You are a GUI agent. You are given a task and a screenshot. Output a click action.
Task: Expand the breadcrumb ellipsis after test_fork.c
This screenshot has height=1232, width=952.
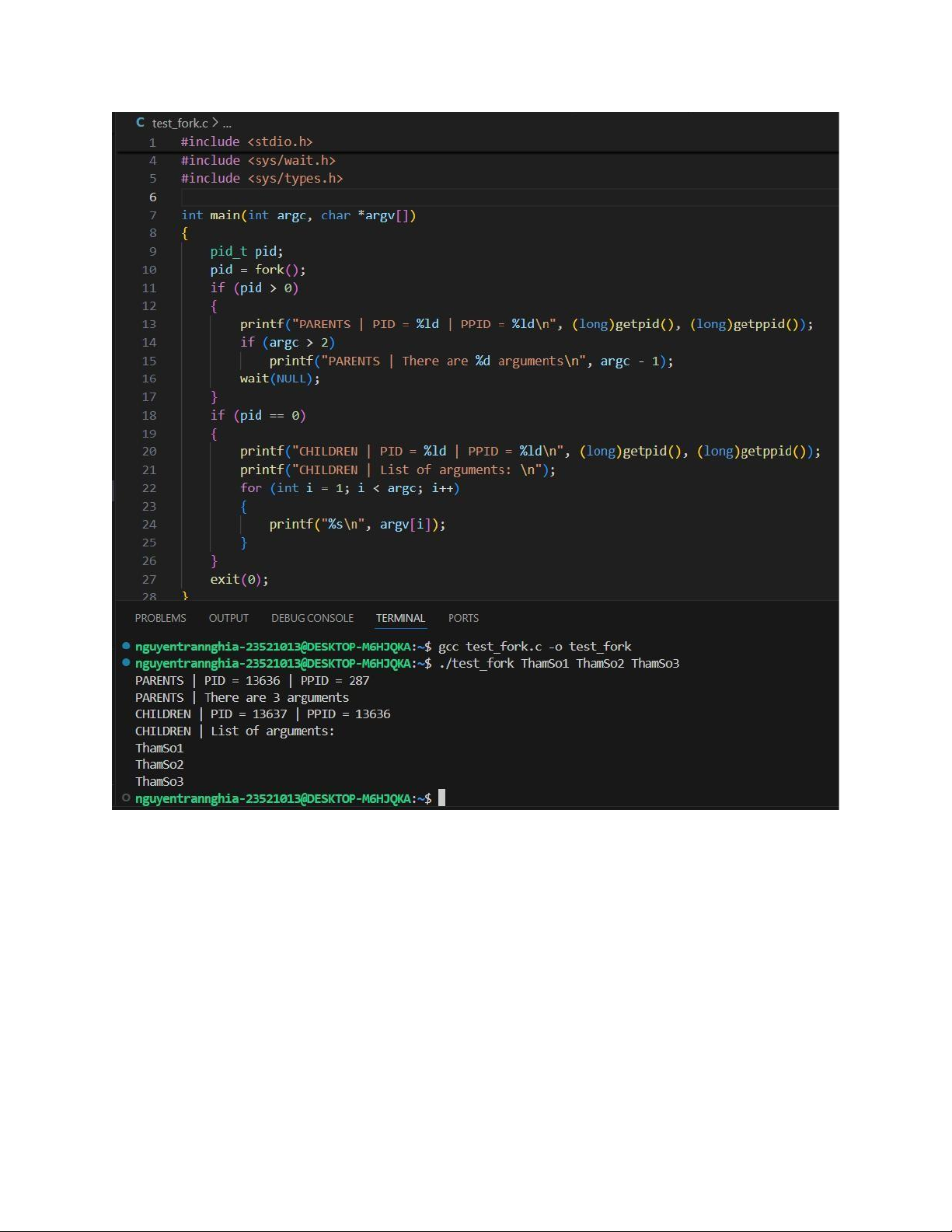click(x=227, y=124)
